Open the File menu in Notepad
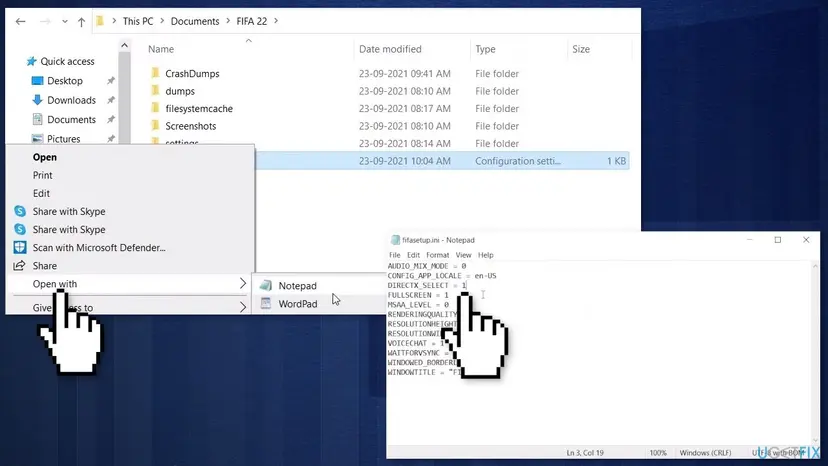Viewport: 828px width, 466px height. [x=394, y=255]
